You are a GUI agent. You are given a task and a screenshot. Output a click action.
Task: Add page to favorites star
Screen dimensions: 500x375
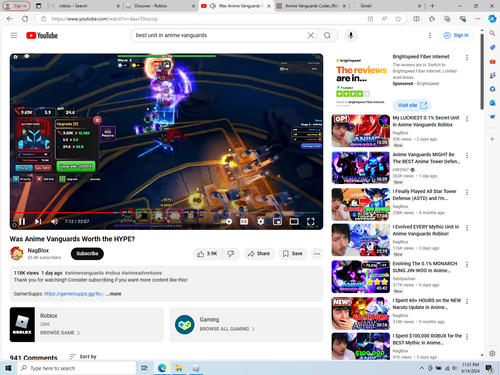coord(398,19)
